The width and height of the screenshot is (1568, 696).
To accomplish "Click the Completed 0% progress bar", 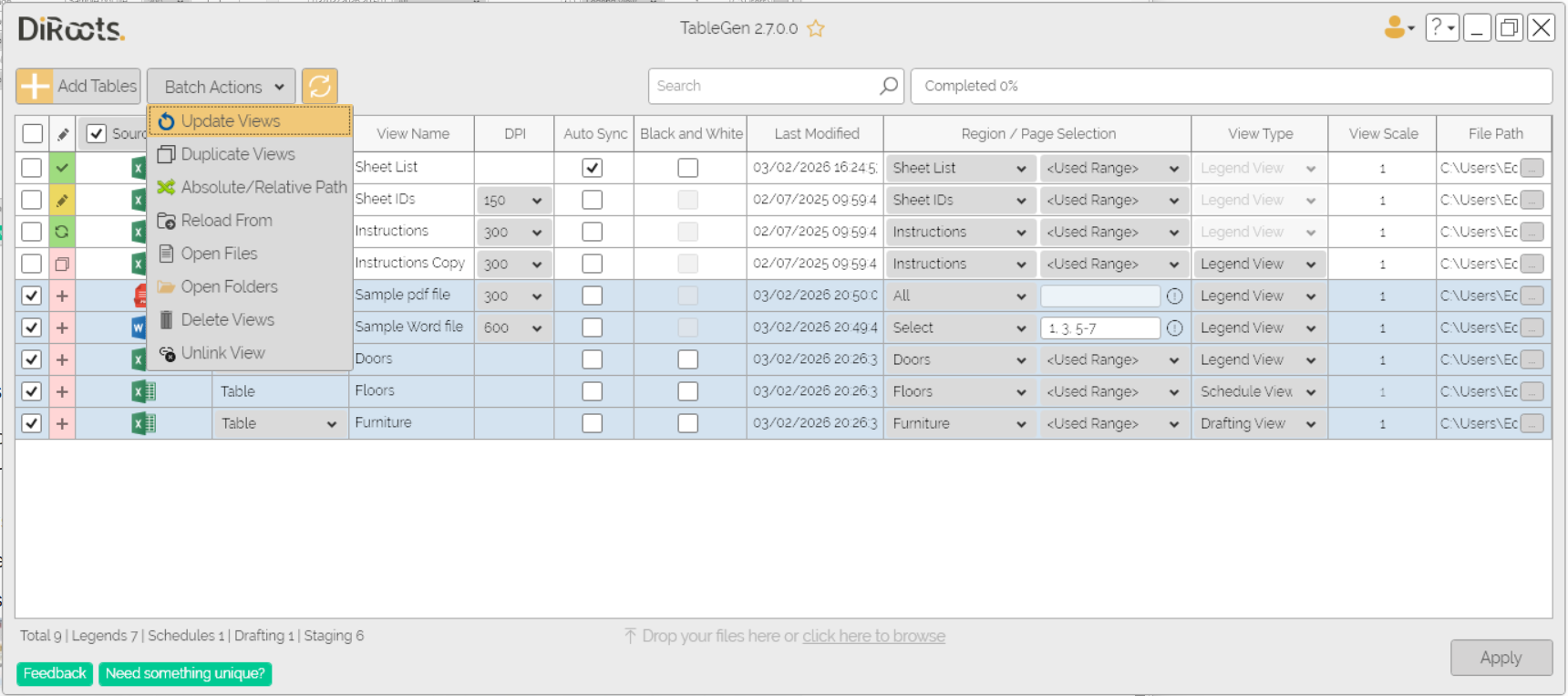I will (1231, 86).
